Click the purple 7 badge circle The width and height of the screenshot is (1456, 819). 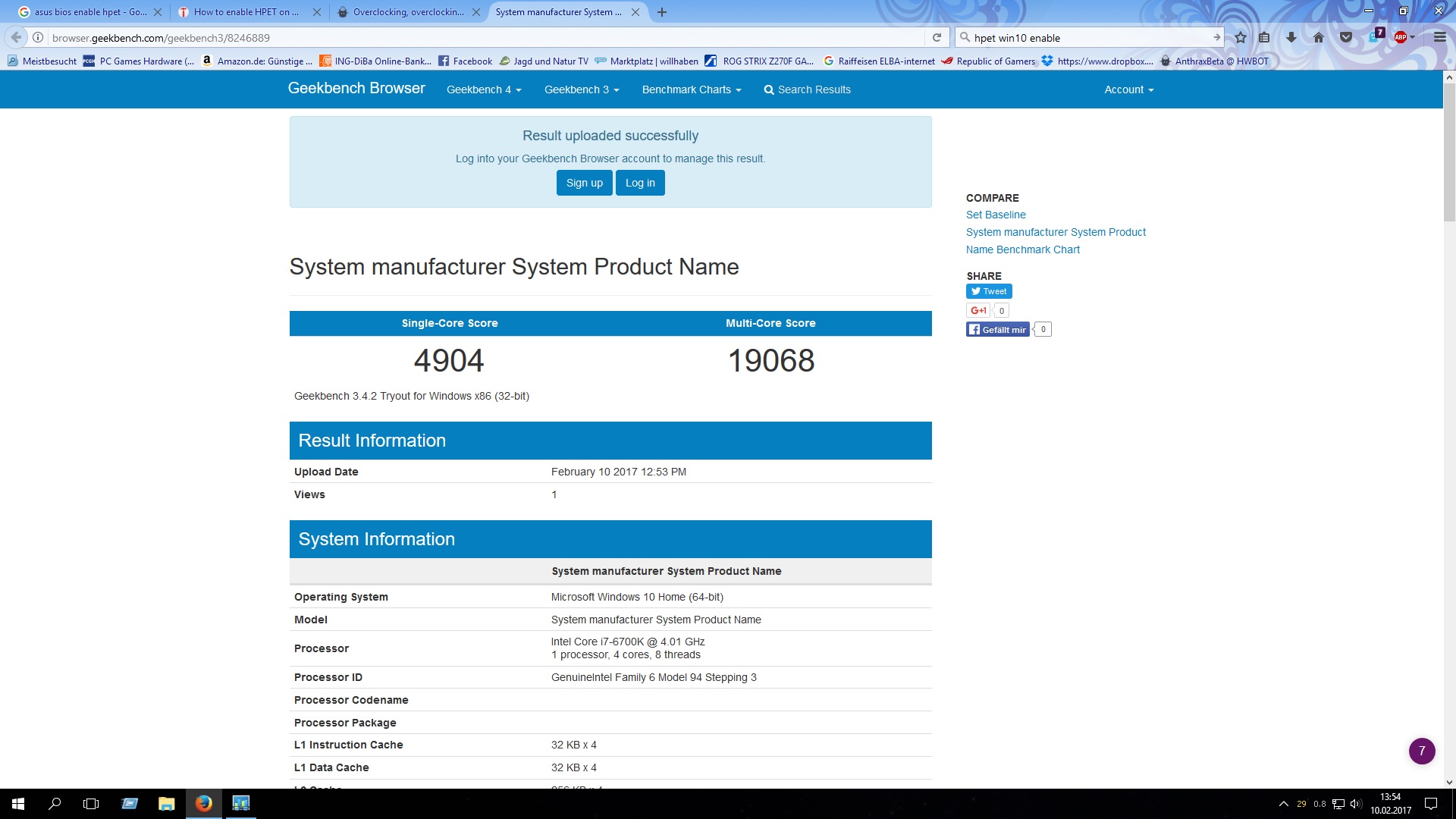(x=1422, y=751)
